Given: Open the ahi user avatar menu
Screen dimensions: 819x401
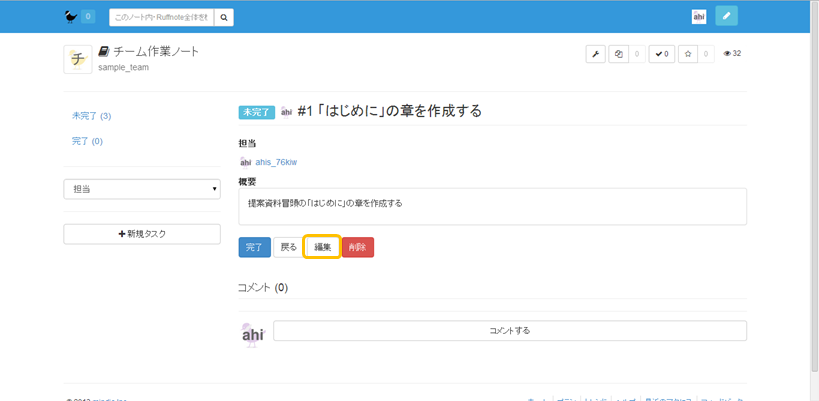Looking at the screenshot, I should (699, 16).
